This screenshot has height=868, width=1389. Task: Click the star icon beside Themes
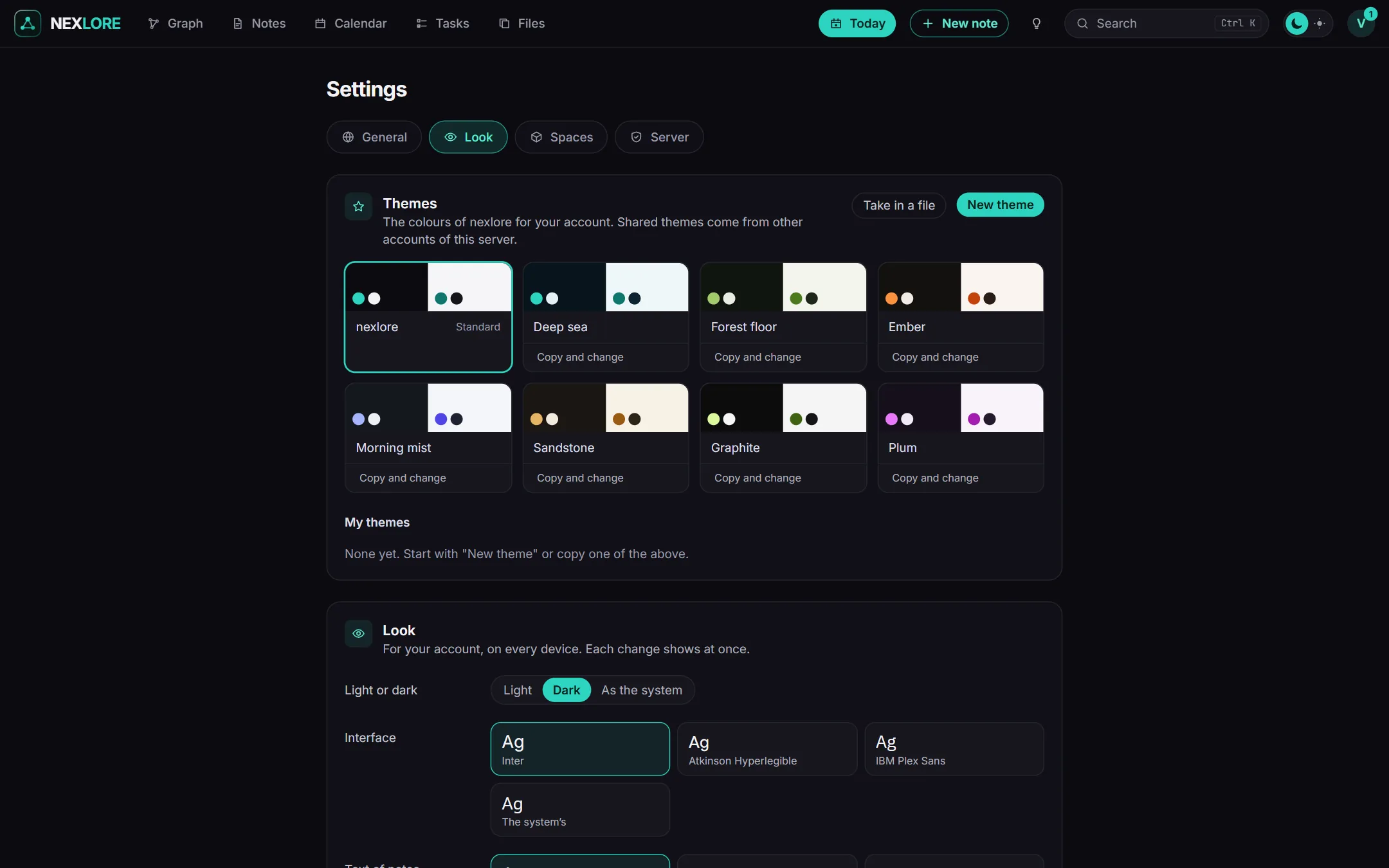coord(358,206)
